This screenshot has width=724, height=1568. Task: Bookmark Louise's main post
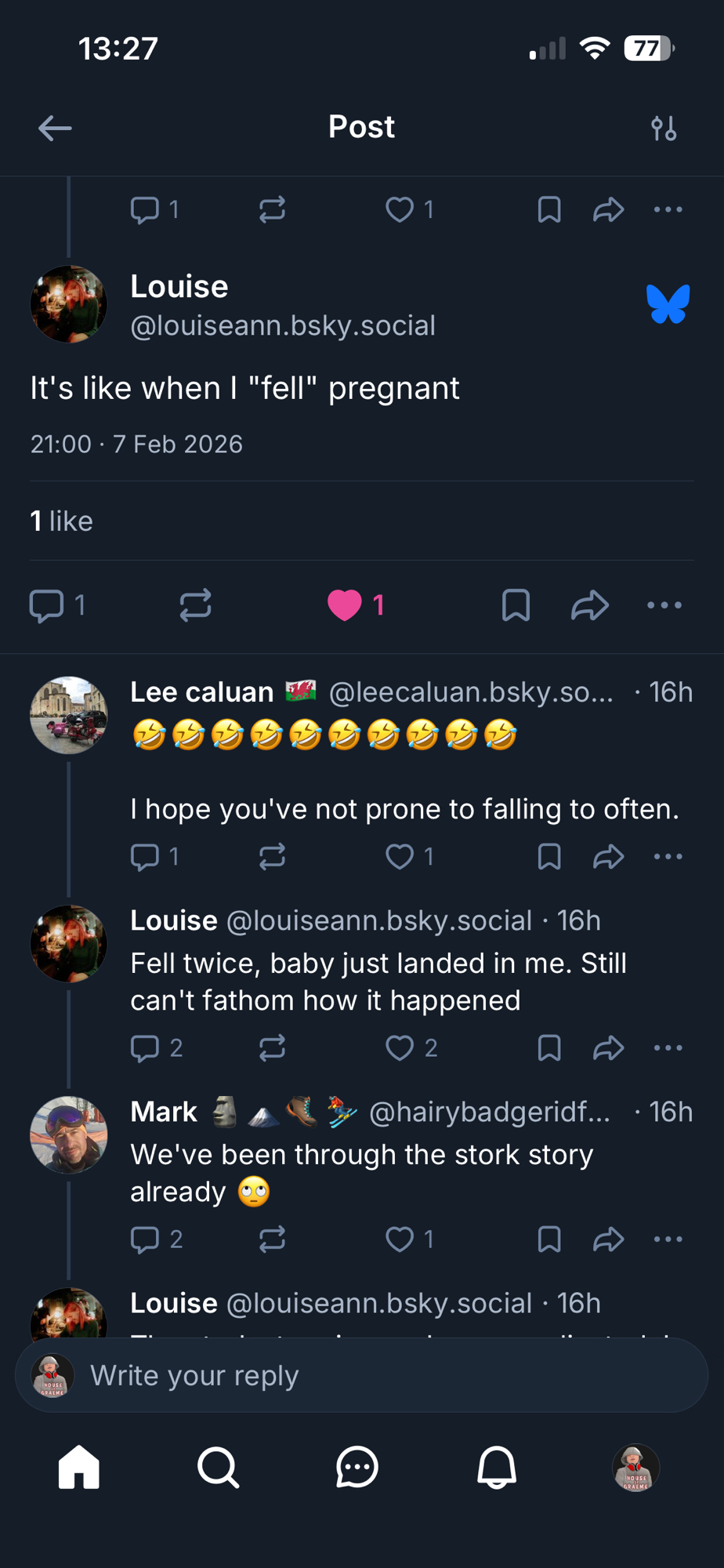coord(516,605)
